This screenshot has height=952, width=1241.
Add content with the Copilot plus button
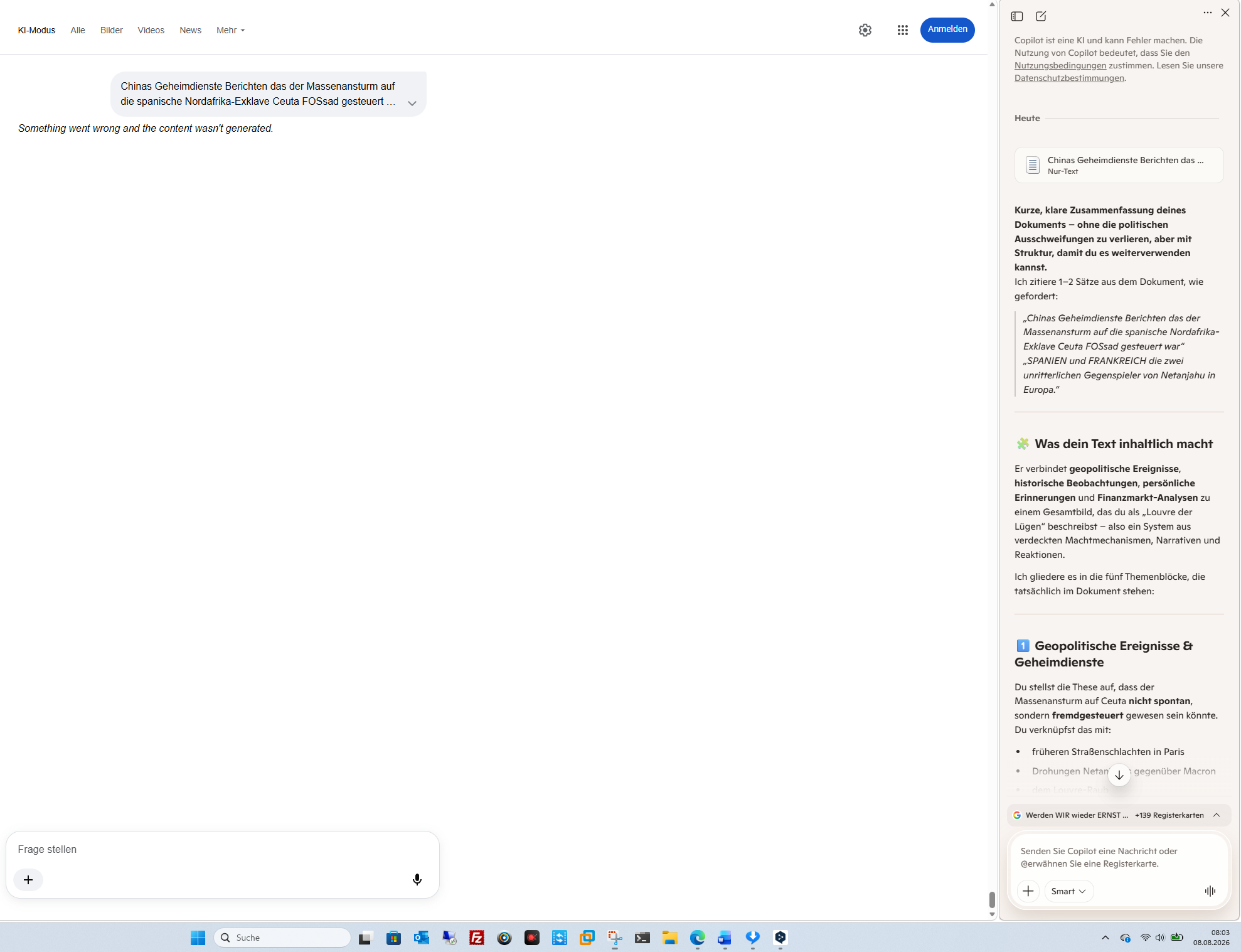click(x=1028, y=891)
